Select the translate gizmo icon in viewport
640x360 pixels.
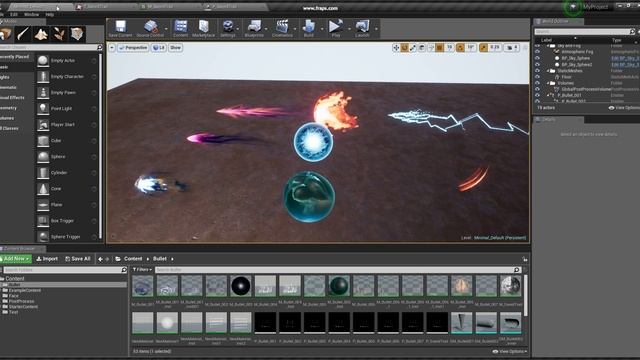[396, 48]
